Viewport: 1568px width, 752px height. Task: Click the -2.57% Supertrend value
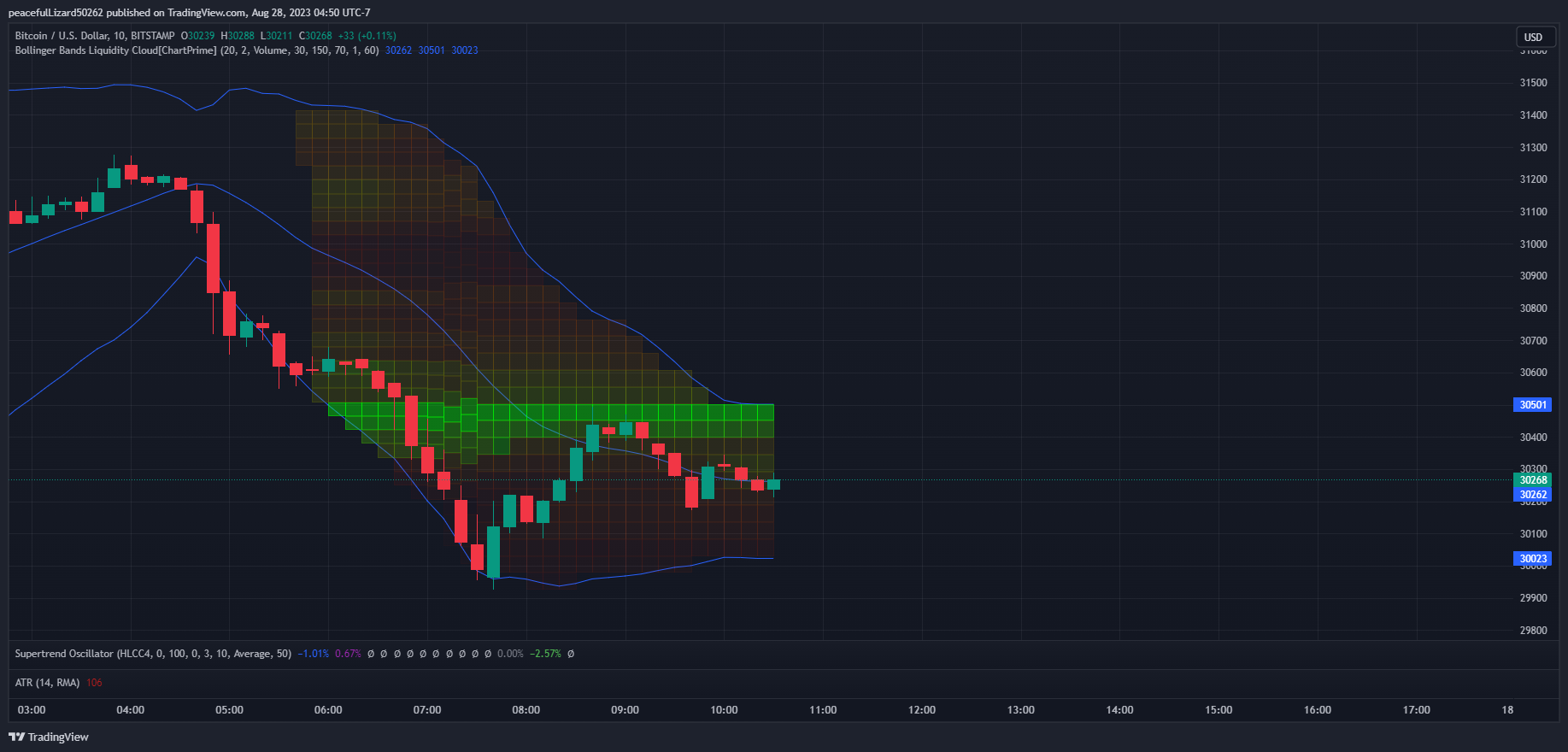[545, 654]
